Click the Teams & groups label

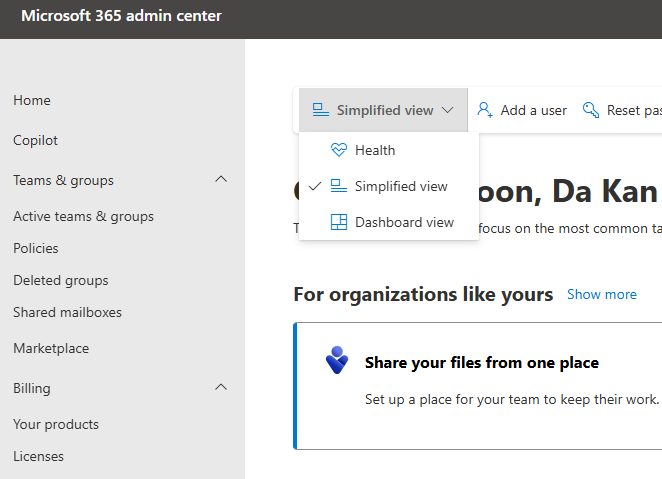[x=63, y=180]
